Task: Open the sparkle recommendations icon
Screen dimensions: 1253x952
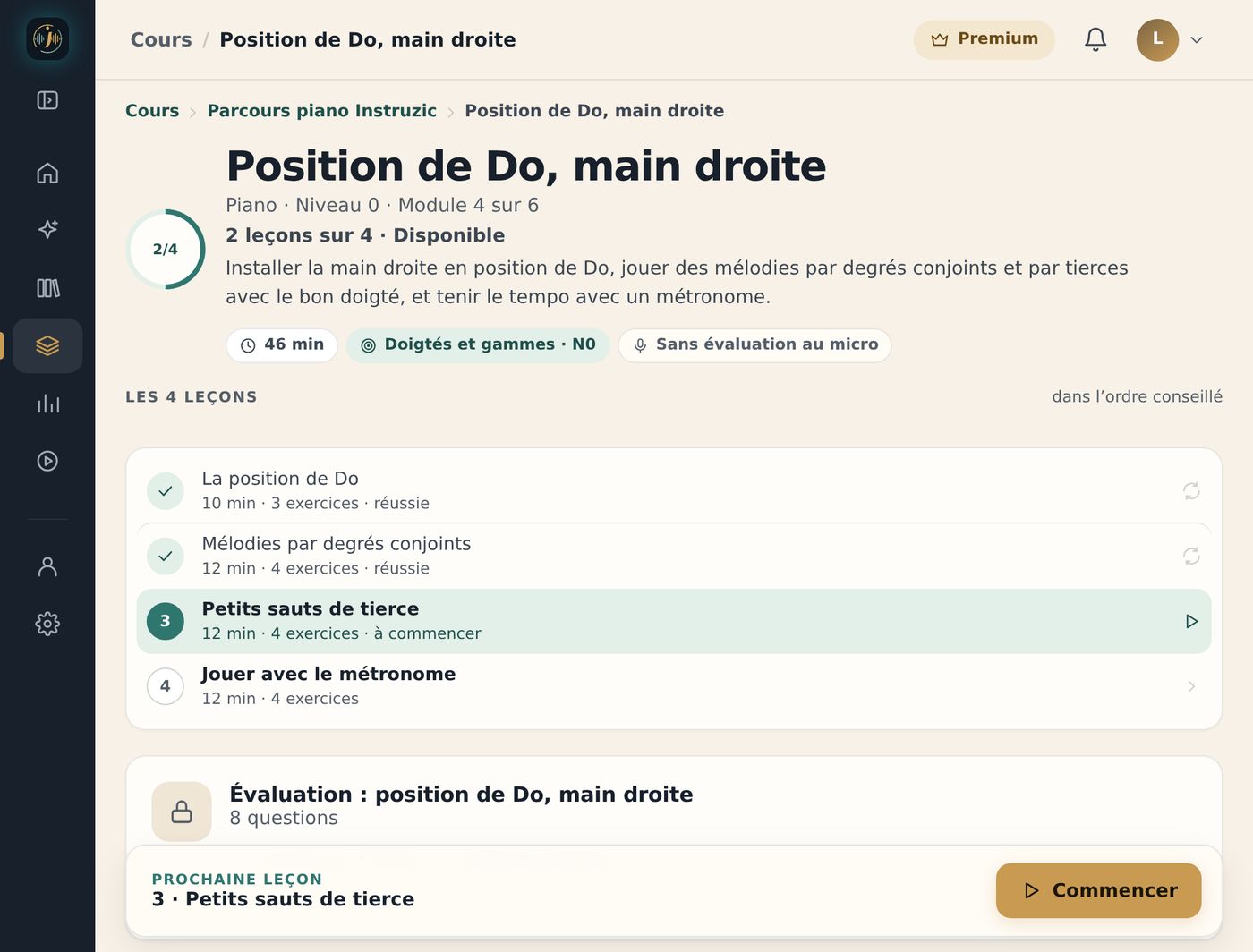Action: (47, 230)
